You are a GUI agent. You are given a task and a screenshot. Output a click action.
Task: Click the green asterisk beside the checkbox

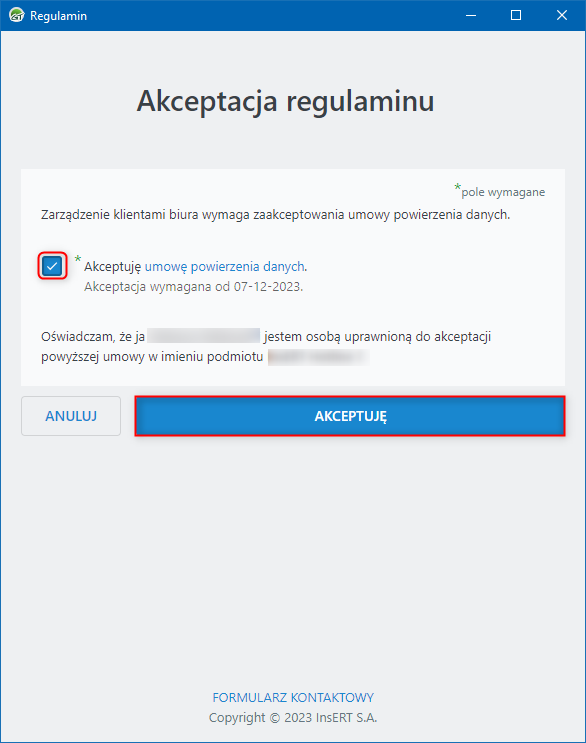tap(78, 259)
